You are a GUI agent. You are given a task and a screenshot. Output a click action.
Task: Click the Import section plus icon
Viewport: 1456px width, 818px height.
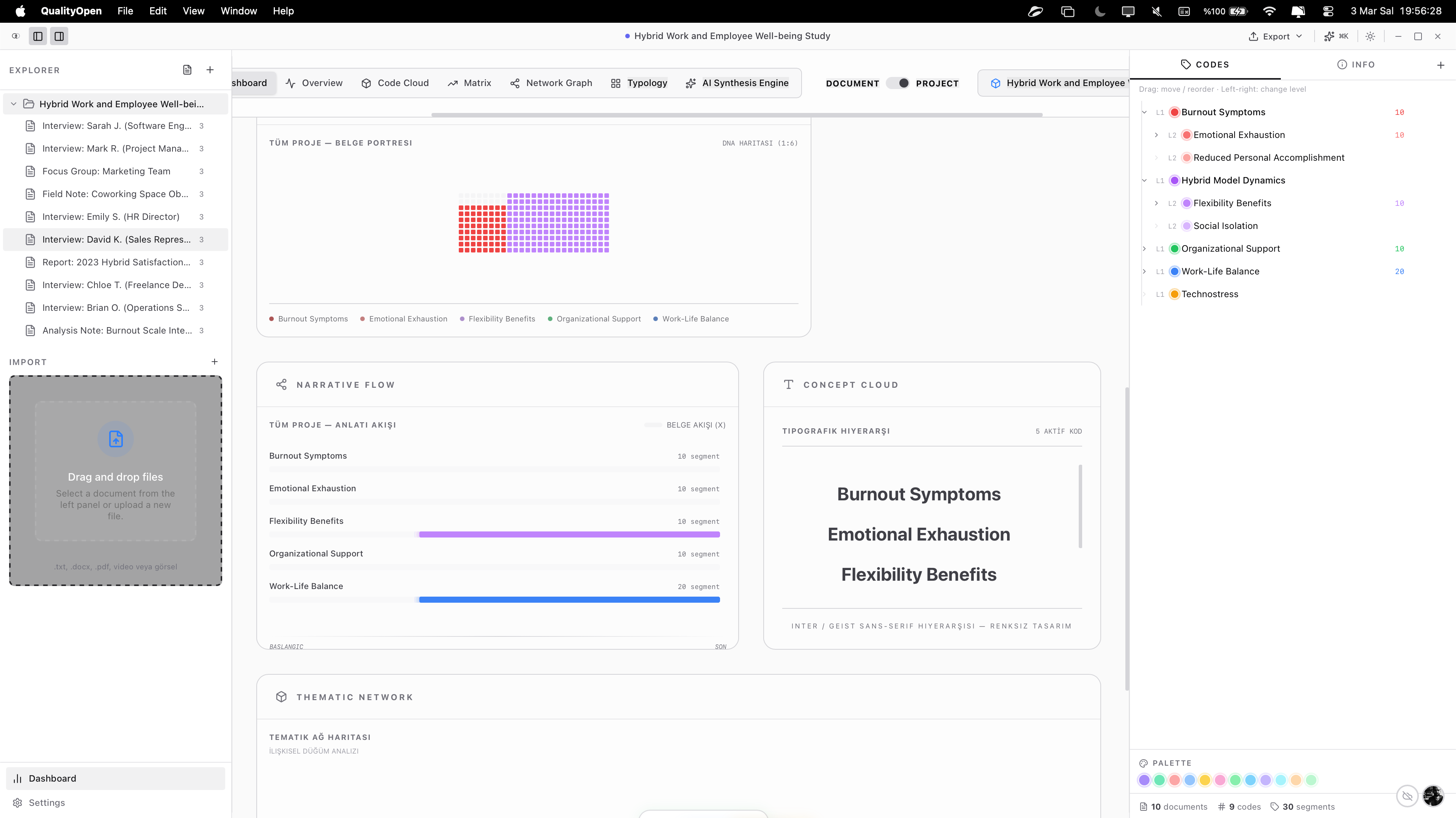point(214,362)
